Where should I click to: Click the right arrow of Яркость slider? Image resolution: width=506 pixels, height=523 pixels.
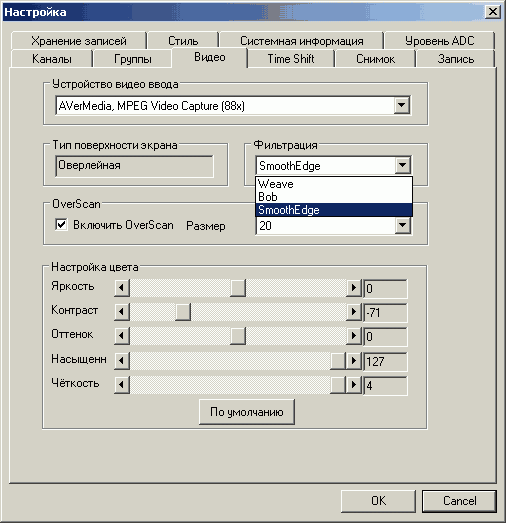[x=354, y=288]
